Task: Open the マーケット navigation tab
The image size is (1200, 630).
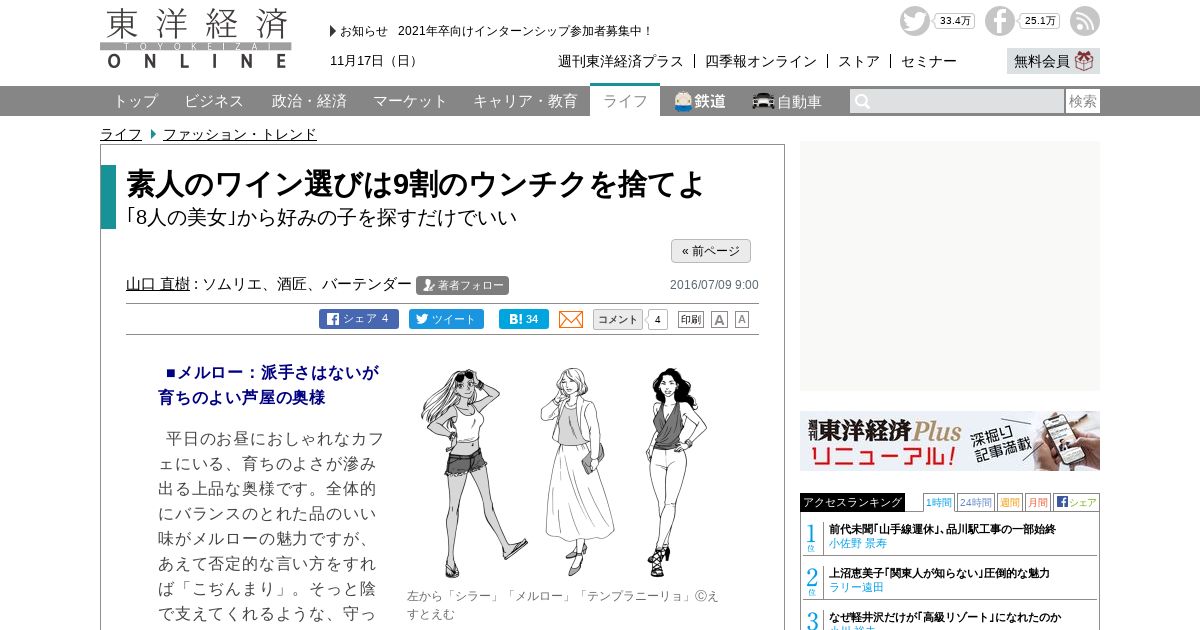Action: [410, 101]
